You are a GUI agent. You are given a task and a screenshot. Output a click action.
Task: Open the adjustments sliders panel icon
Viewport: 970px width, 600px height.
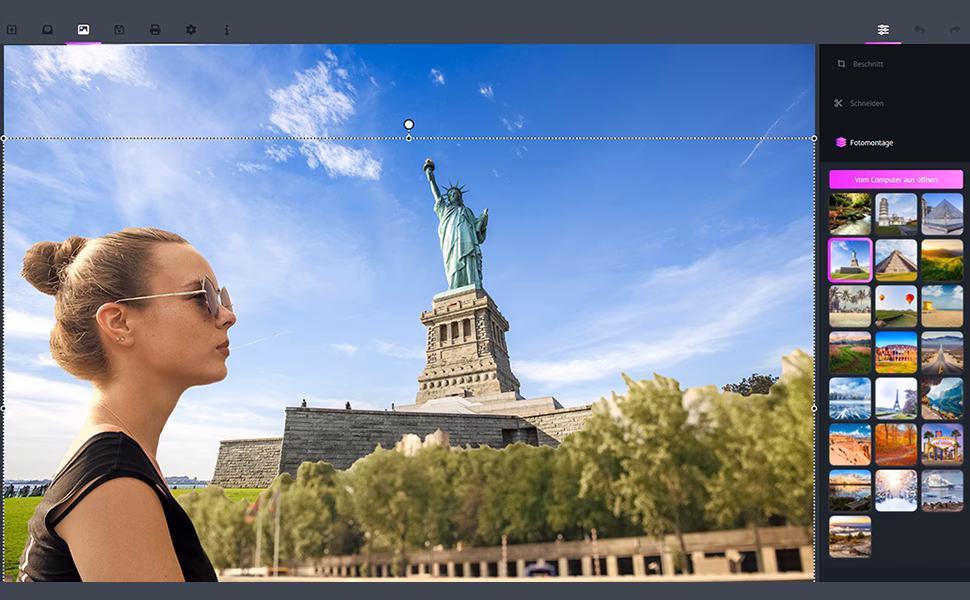tap(883, 30)
